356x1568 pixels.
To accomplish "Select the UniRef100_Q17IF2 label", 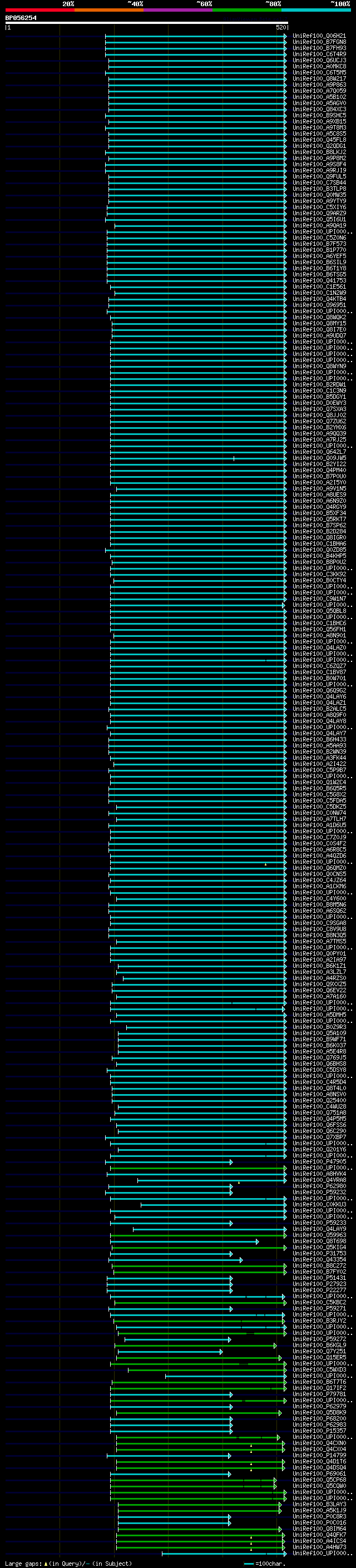I will click(319, 1388).
